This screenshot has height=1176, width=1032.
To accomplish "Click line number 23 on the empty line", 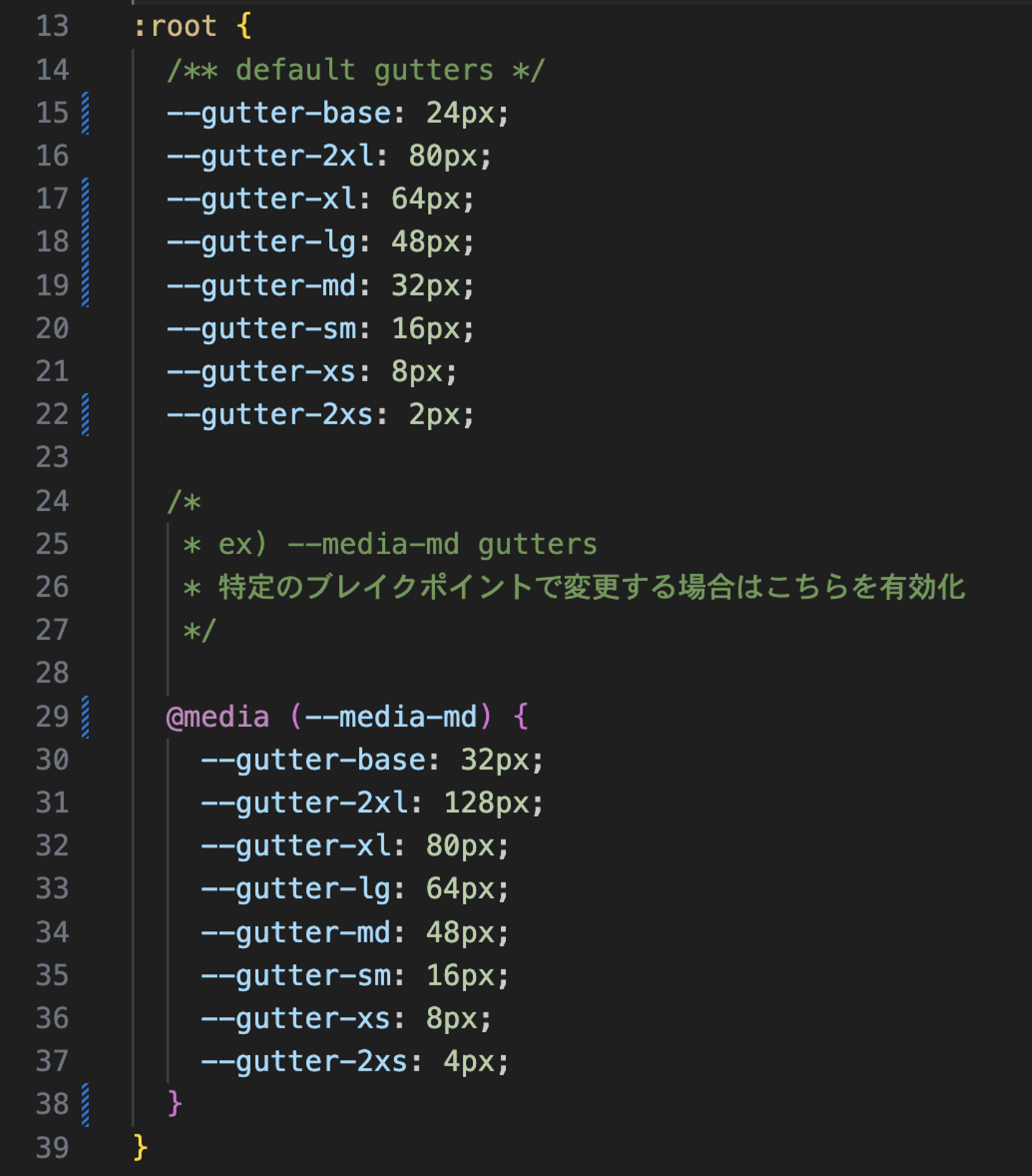I will coord(52,457).
